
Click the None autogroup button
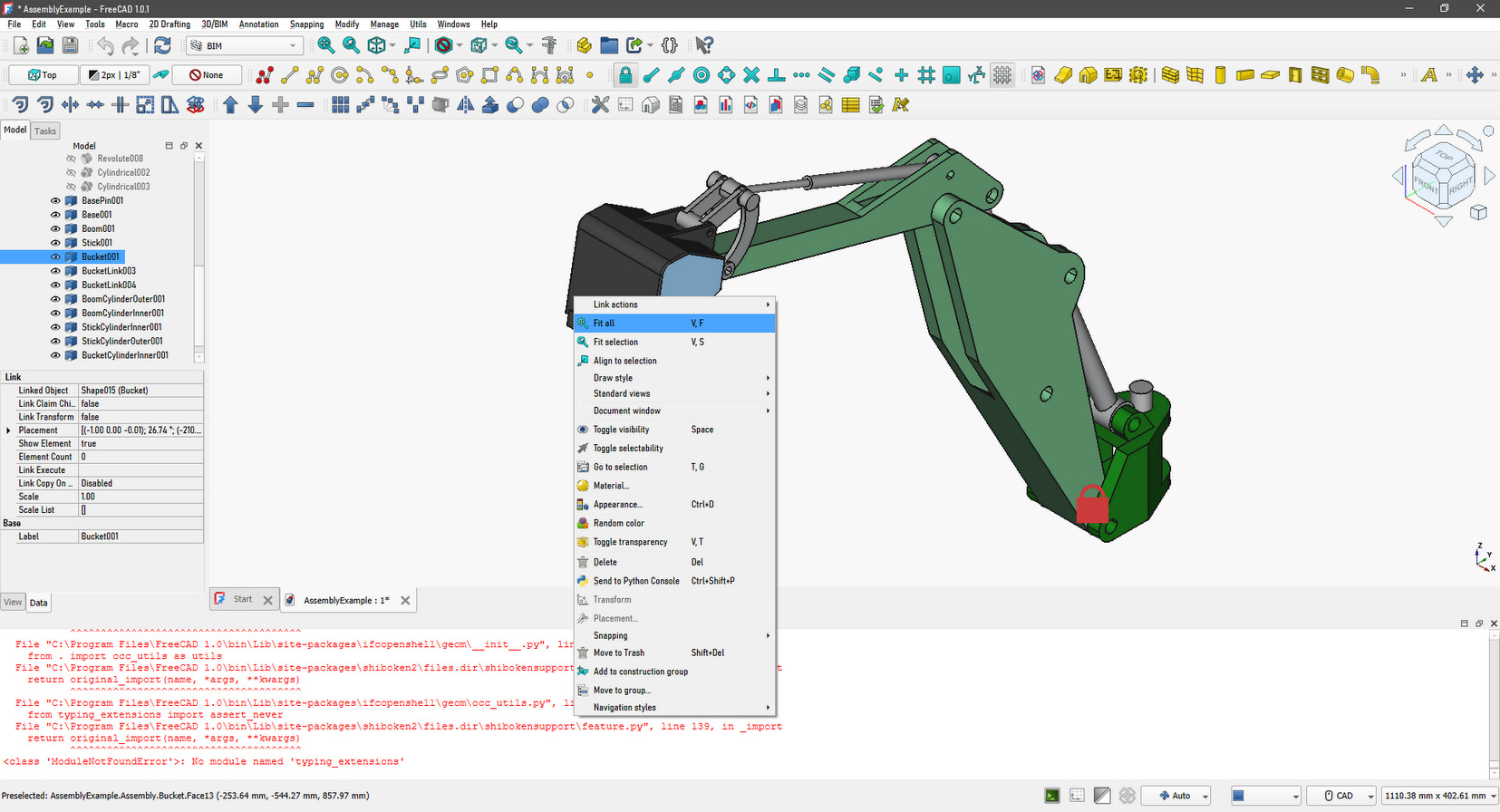pos(207,75)
